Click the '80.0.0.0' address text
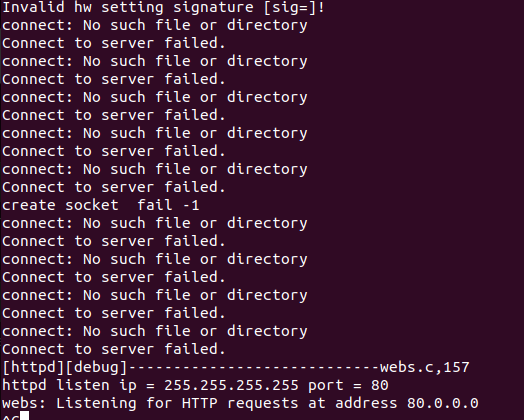 click(442, 403)
